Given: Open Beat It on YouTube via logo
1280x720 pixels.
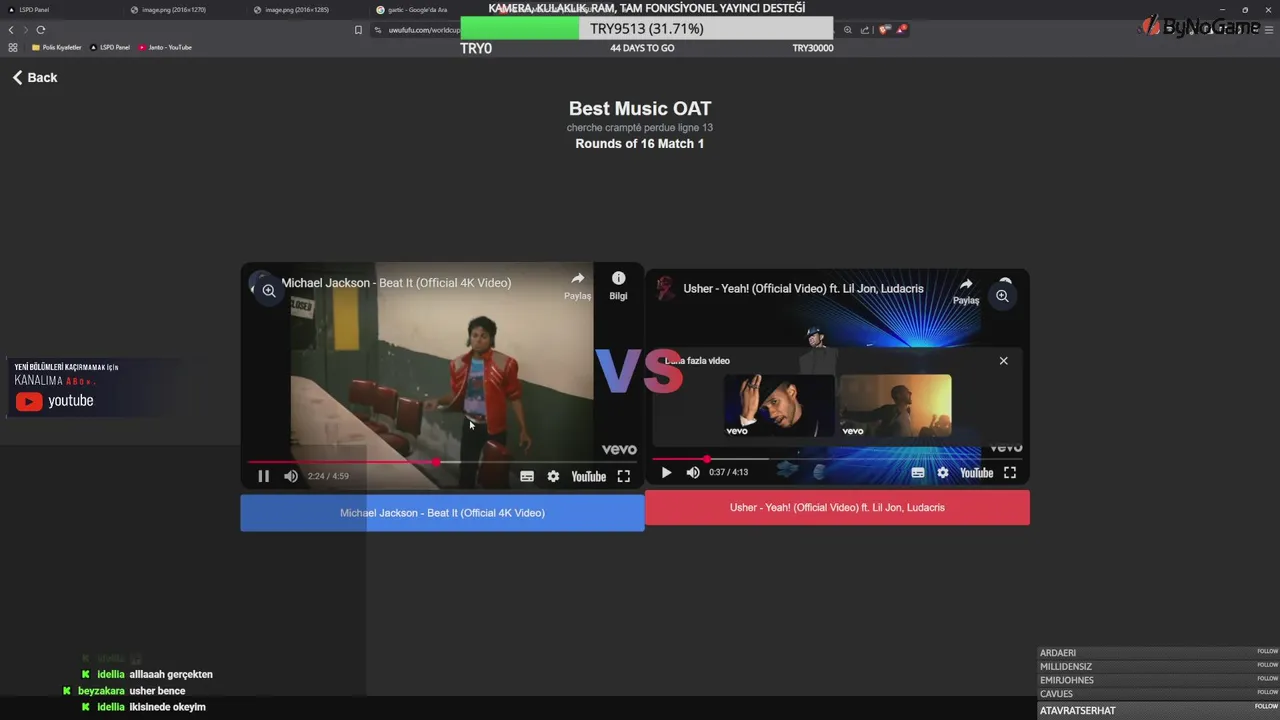Looking at the screenshot, I should 589,477.
